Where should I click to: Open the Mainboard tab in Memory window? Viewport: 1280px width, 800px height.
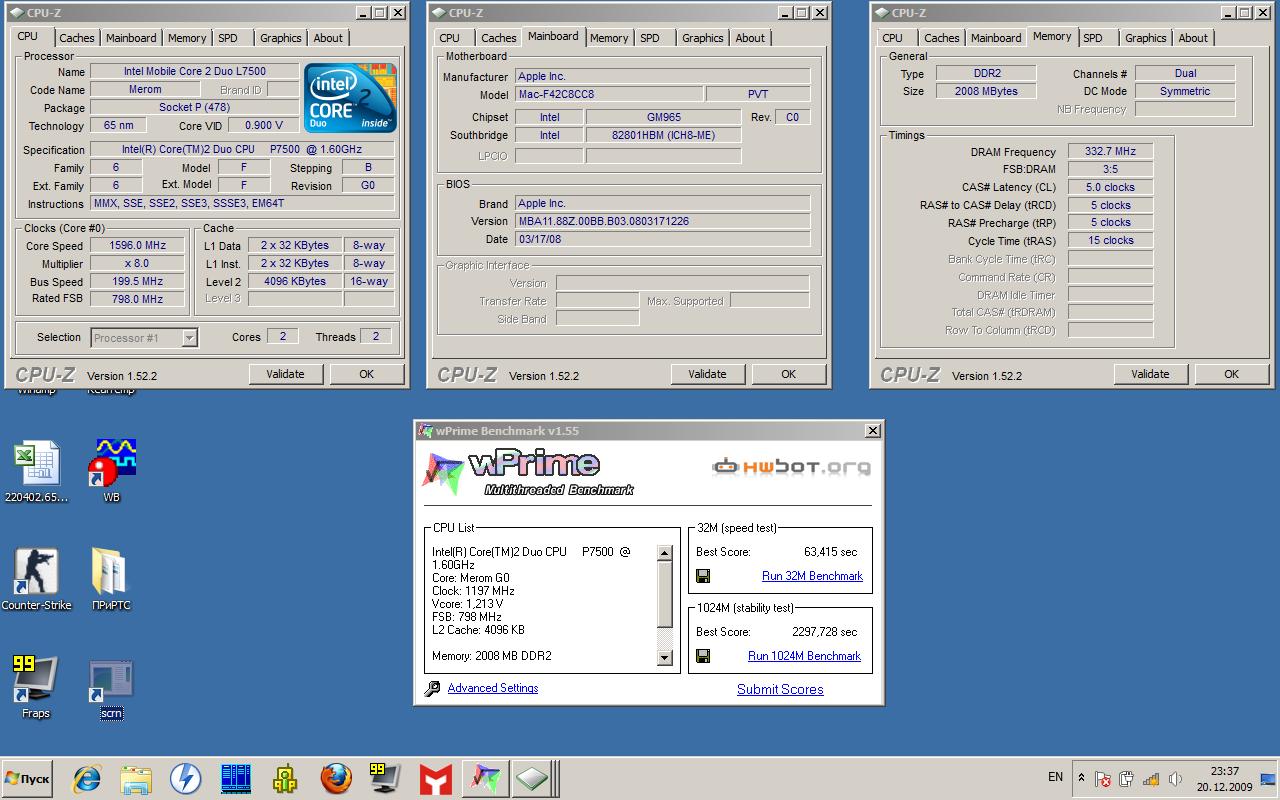(996, 38)
